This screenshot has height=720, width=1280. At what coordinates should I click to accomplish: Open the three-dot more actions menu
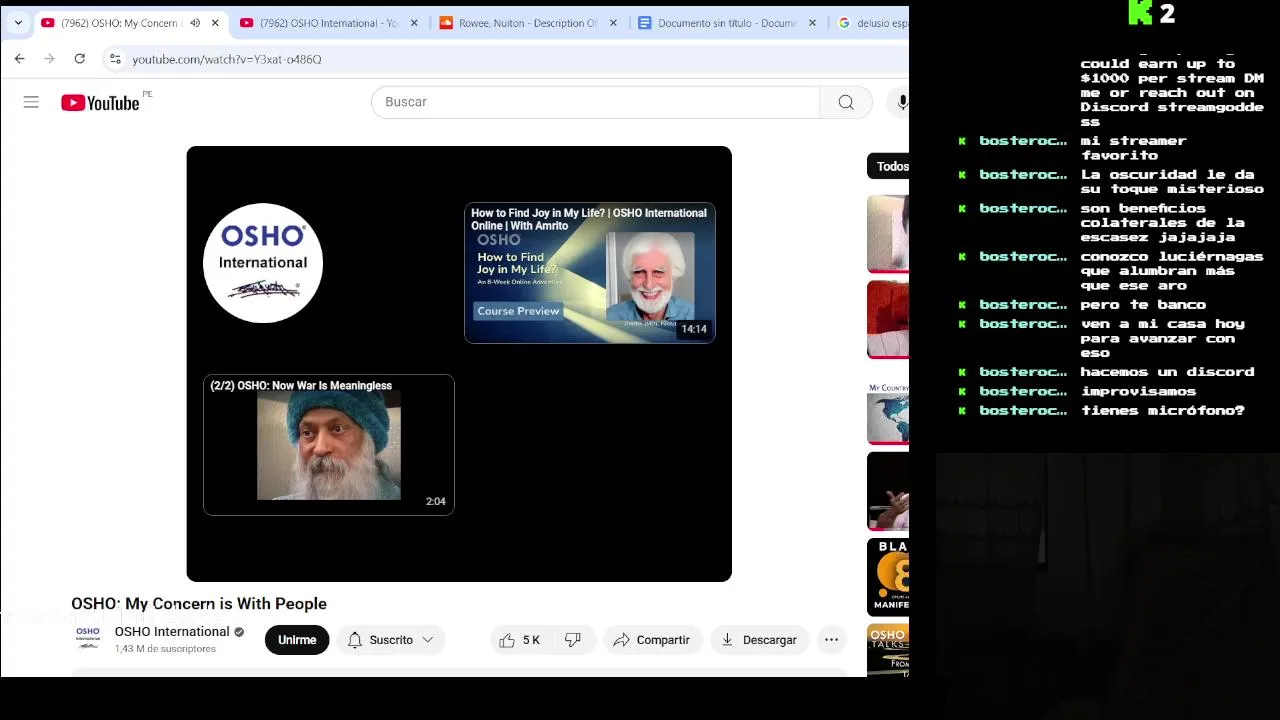(831, 640)
